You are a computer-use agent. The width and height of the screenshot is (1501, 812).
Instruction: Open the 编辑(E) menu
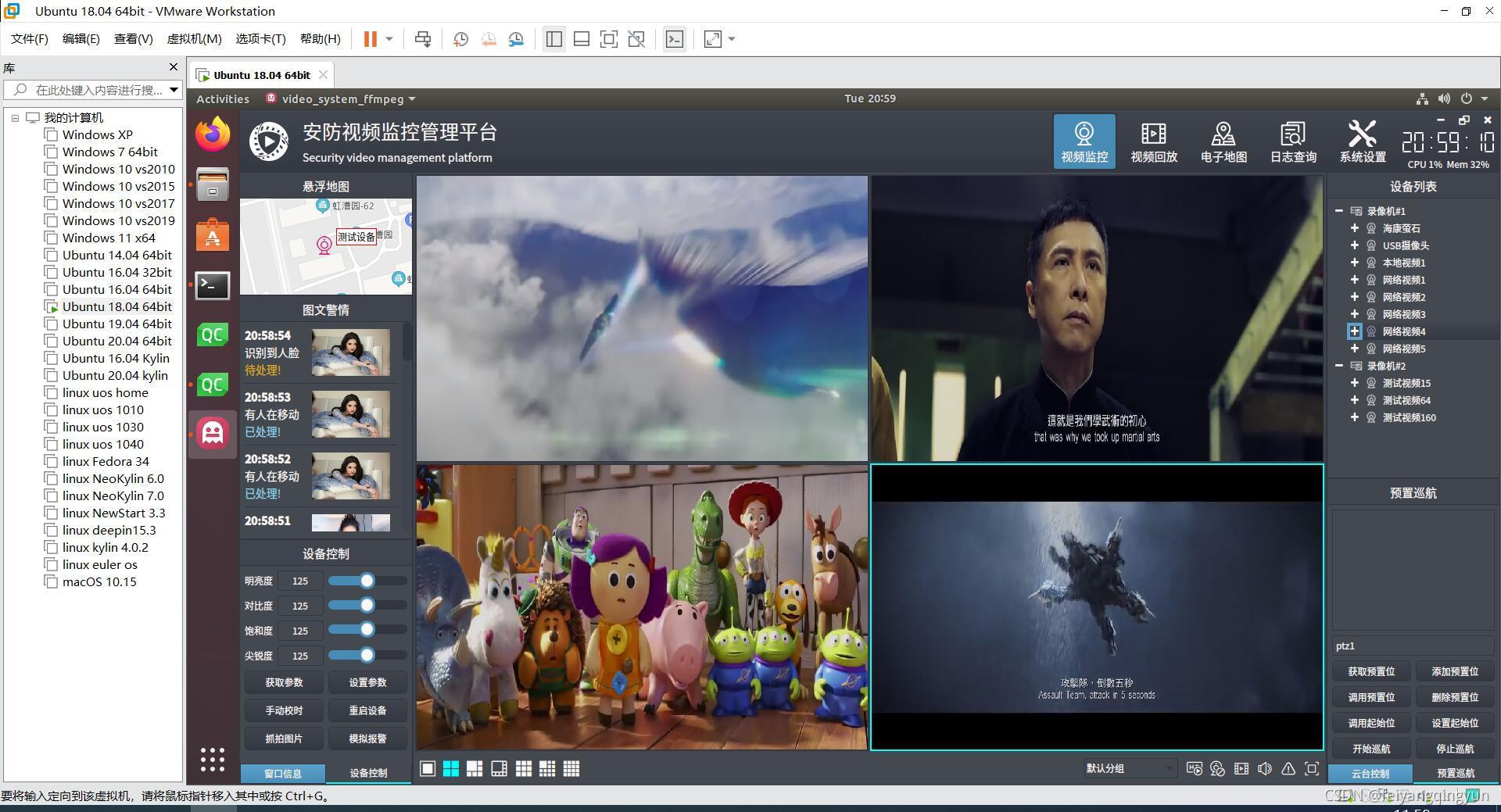(x=81, y=39)
